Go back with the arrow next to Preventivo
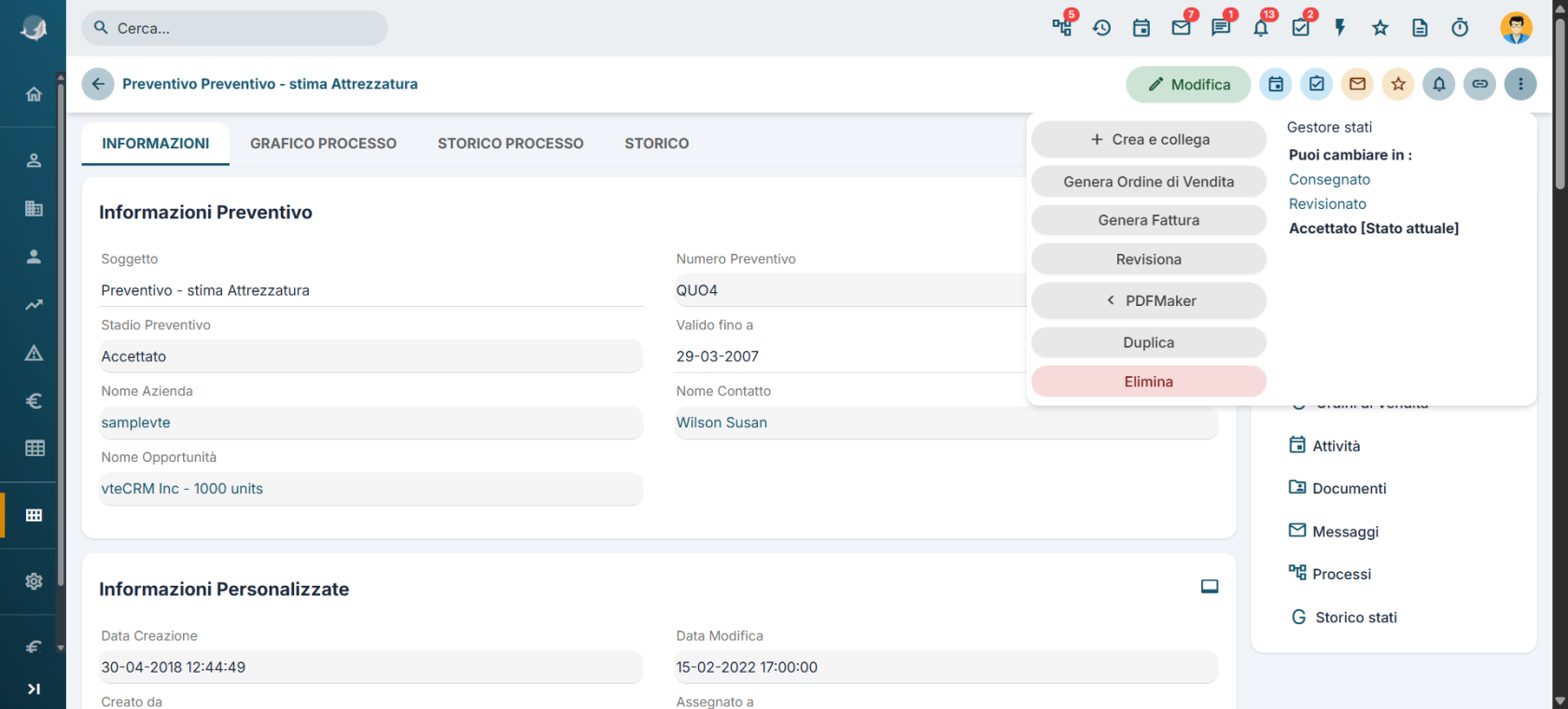Screen dimensions: 1568x709 click(x=98, y=84)
